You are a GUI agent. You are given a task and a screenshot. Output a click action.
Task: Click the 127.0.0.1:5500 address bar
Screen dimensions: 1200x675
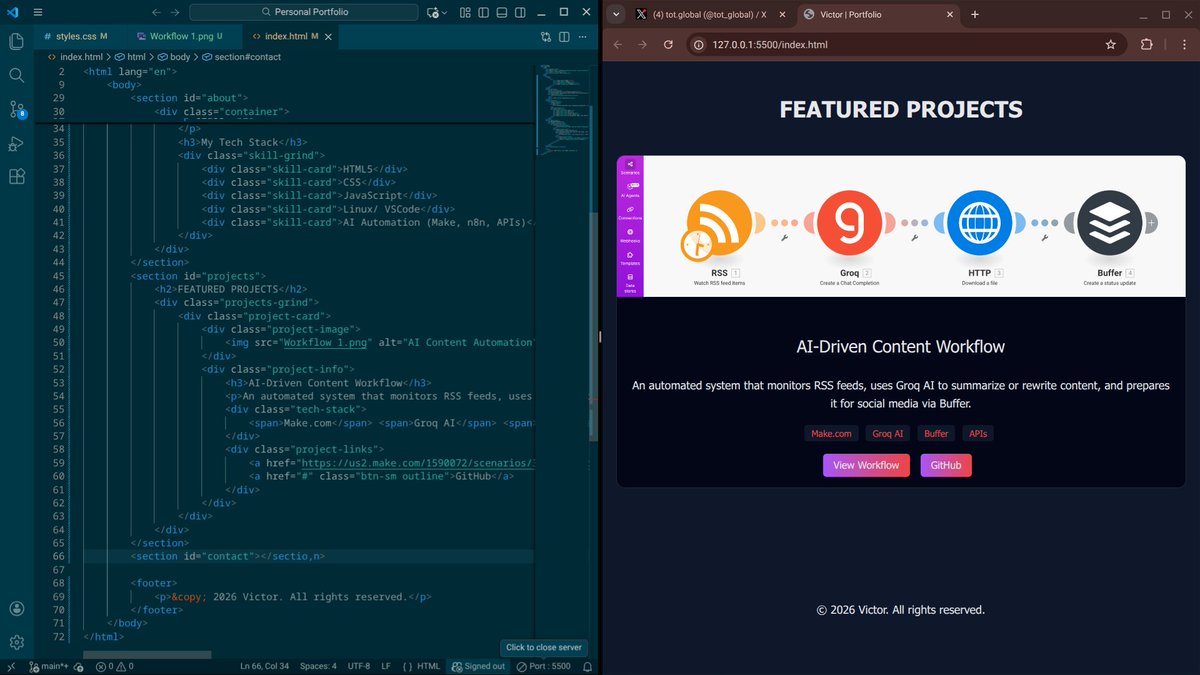tap(905, 45)
